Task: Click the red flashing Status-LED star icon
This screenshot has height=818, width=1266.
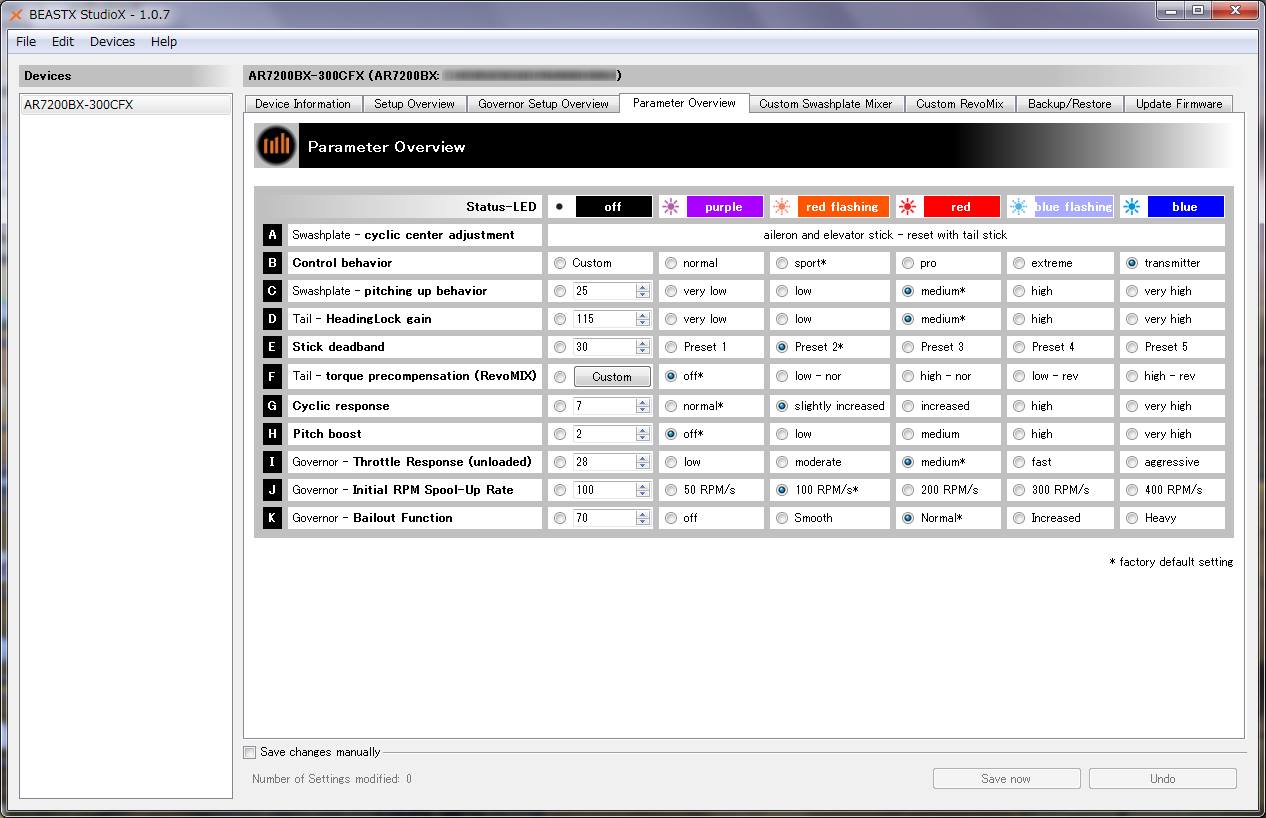Action: [782, 207]
